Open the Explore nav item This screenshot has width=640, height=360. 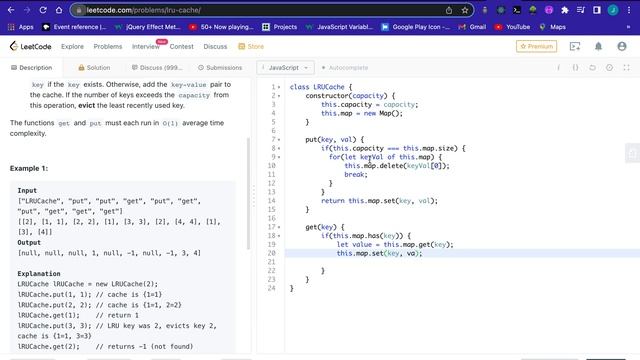point(72,47)
